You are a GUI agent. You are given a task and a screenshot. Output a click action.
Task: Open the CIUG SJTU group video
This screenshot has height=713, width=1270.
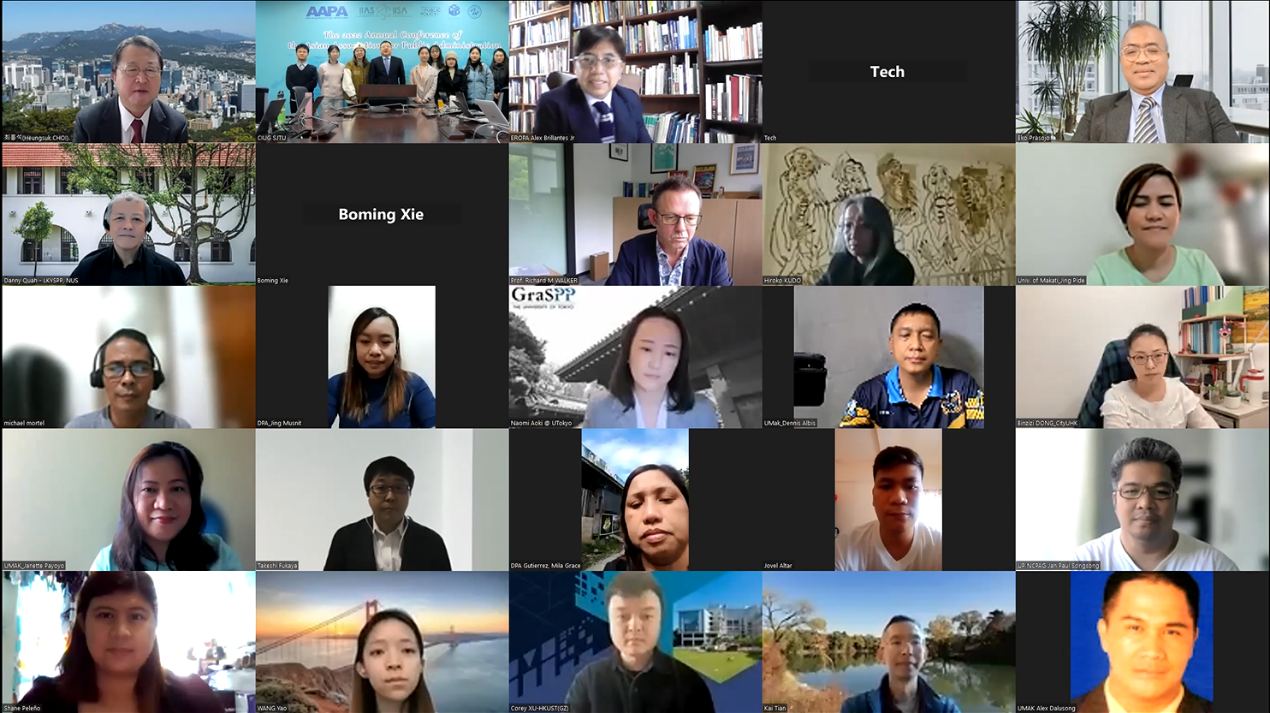(381, 71)
